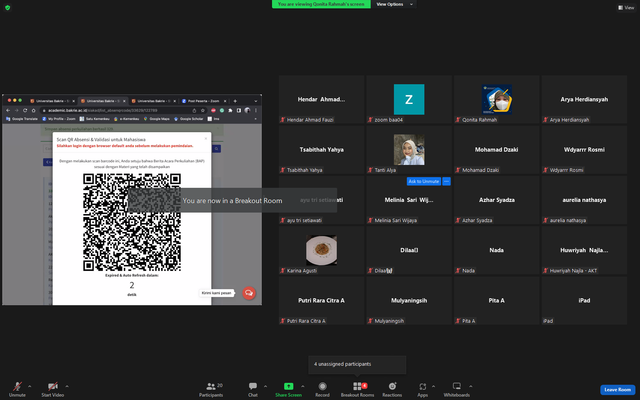The height and width of the screenshot is (400, 640).
Task: Expand arrow beside Whiteboards
Action: pyautogui.click(x=471, y=386)
